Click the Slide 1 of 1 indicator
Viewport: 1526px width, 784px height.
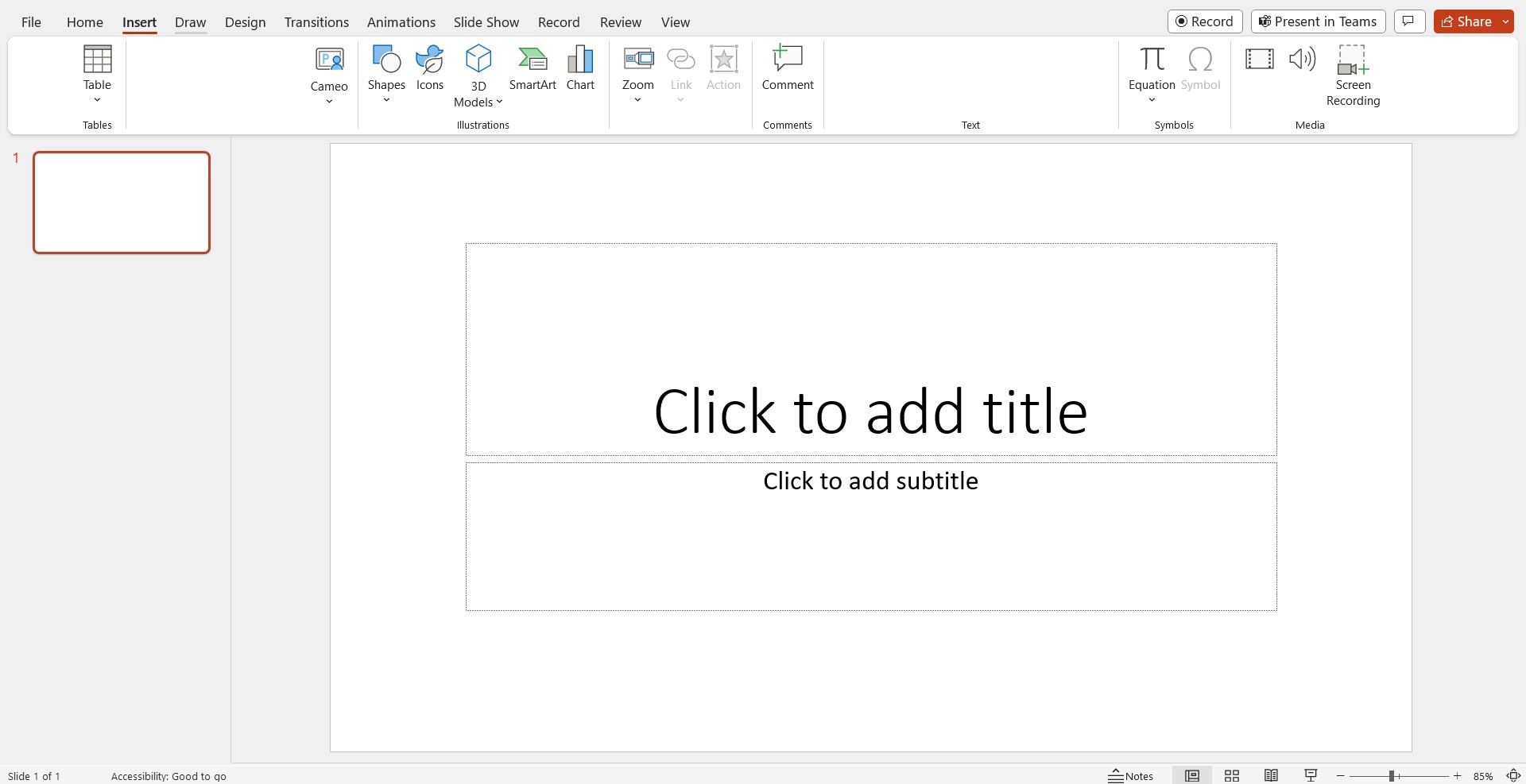click(x=34, y=776)
